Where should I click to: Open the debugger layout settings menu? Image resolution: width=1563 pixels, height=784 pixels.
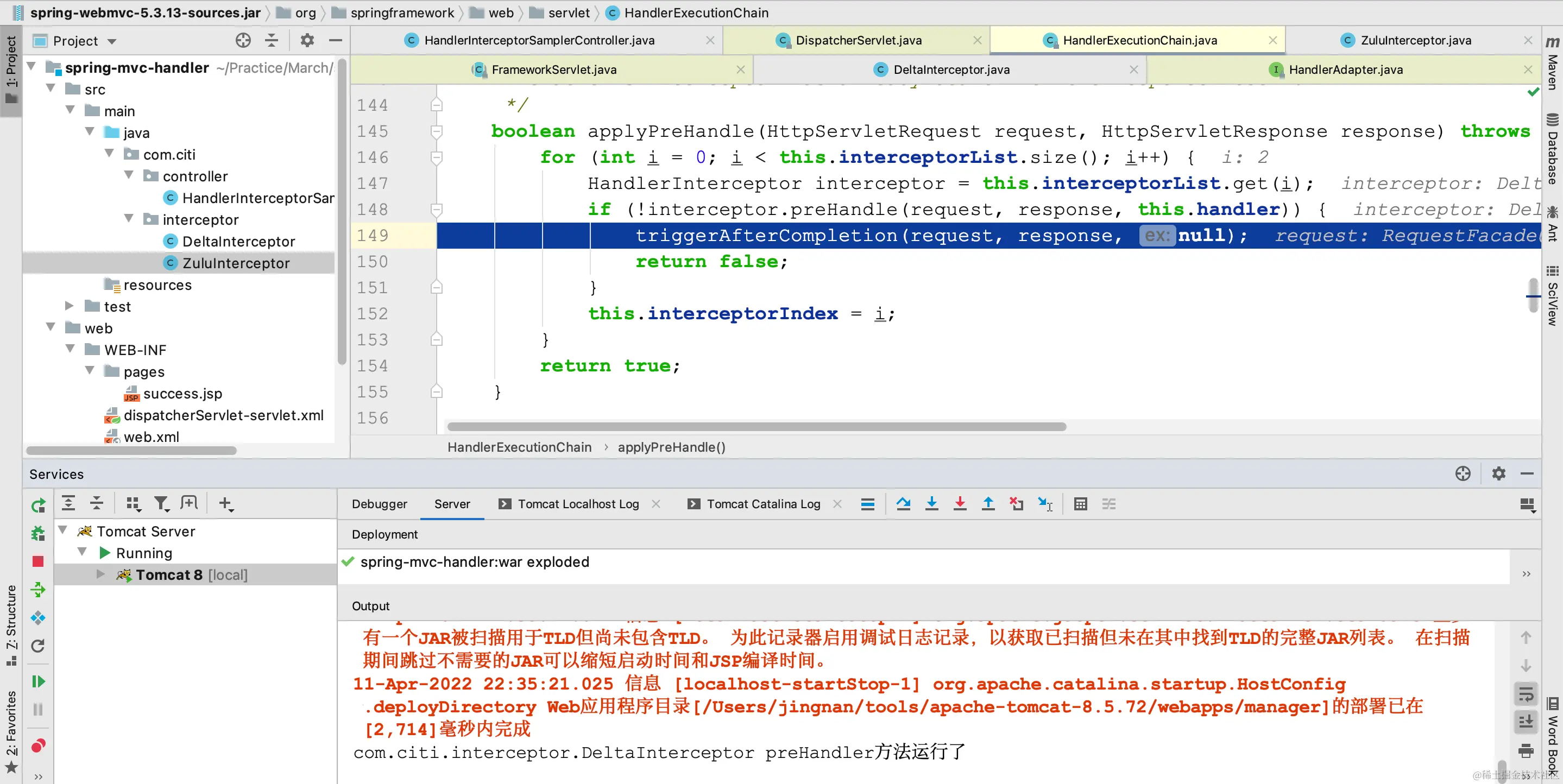point(1527,504)
